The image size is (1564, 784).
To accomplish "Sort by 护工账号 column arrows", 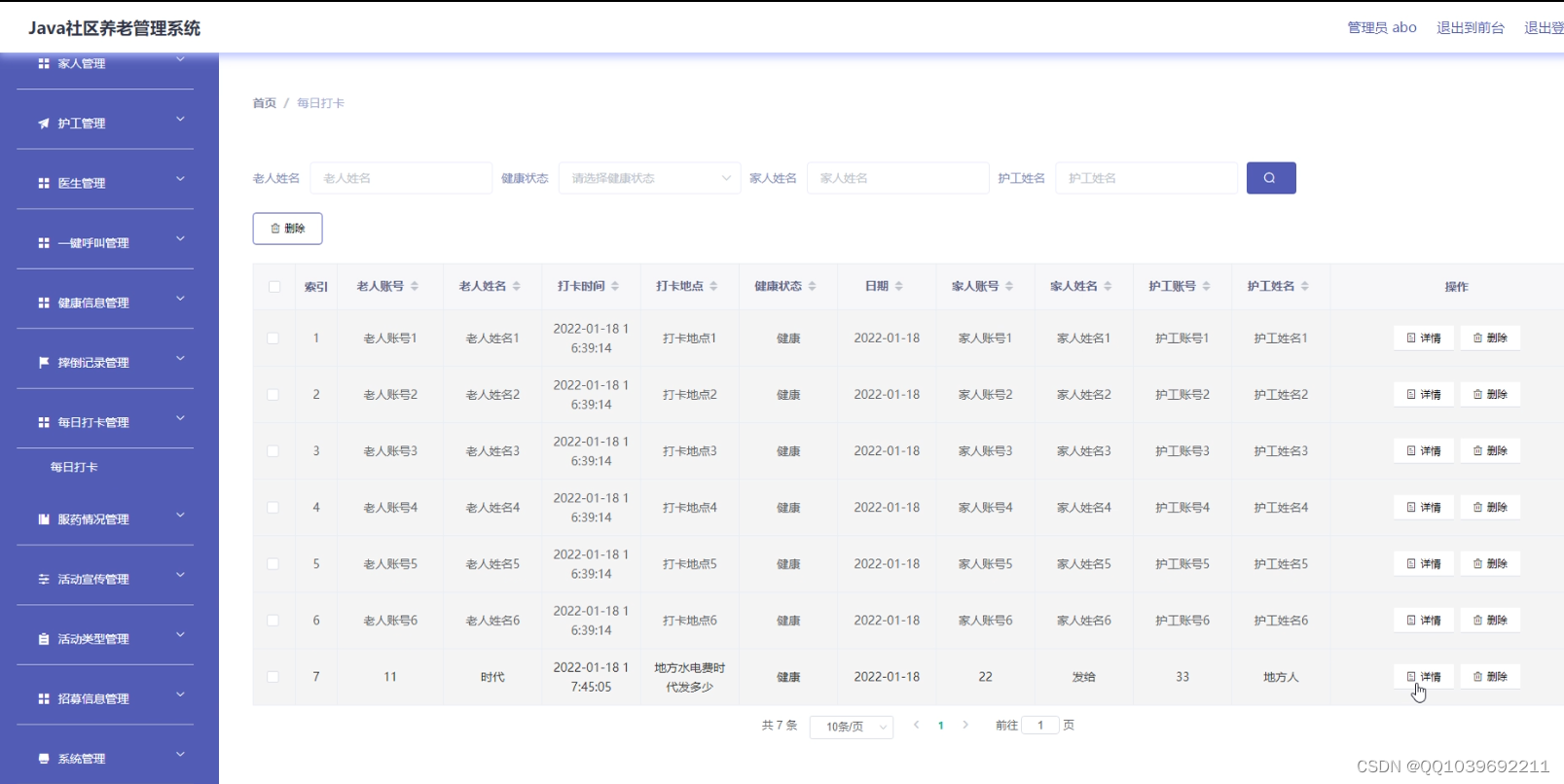I will (x=1207, y=286).
